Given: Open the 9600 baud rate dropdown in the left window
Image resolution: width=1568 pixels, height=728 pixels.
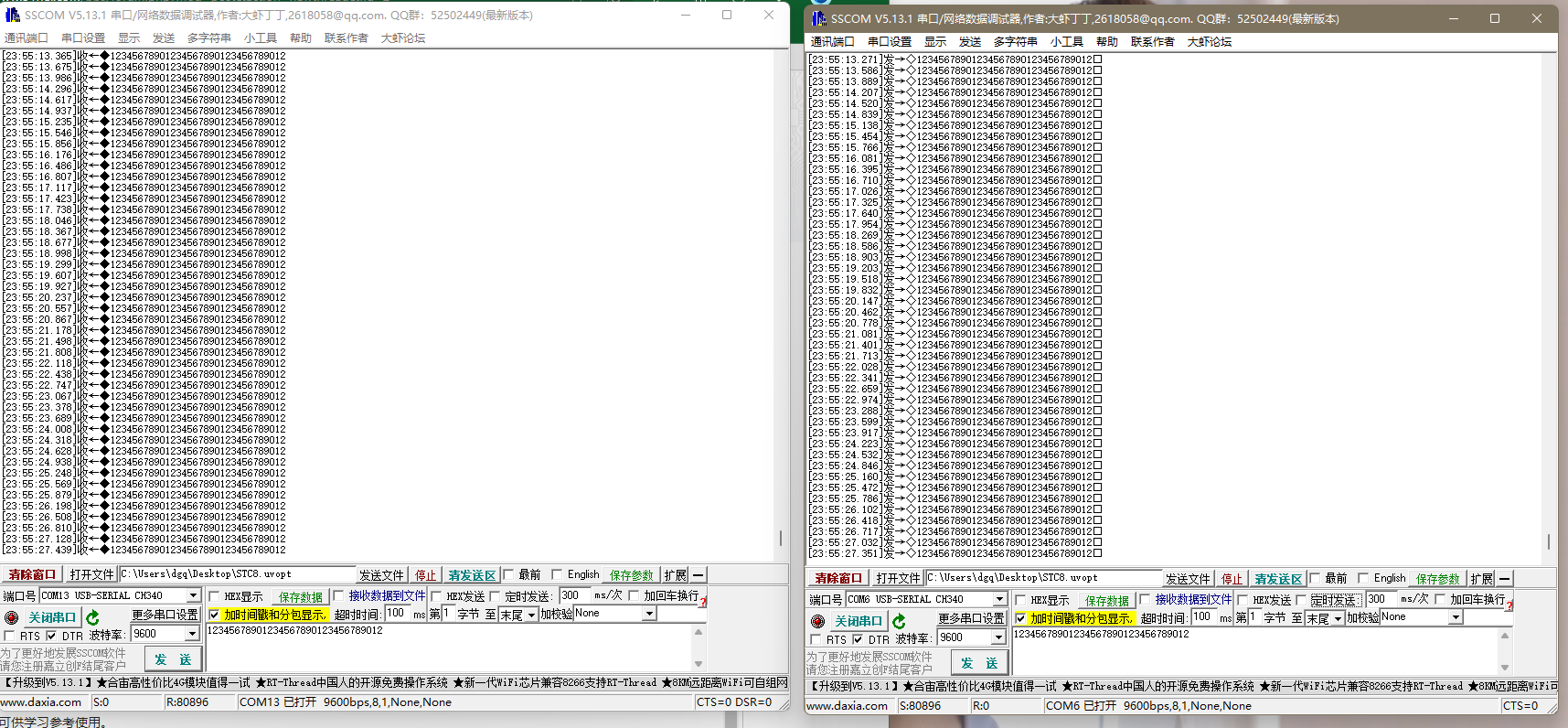Looking at the screenshot, I should tap(192, 634).
